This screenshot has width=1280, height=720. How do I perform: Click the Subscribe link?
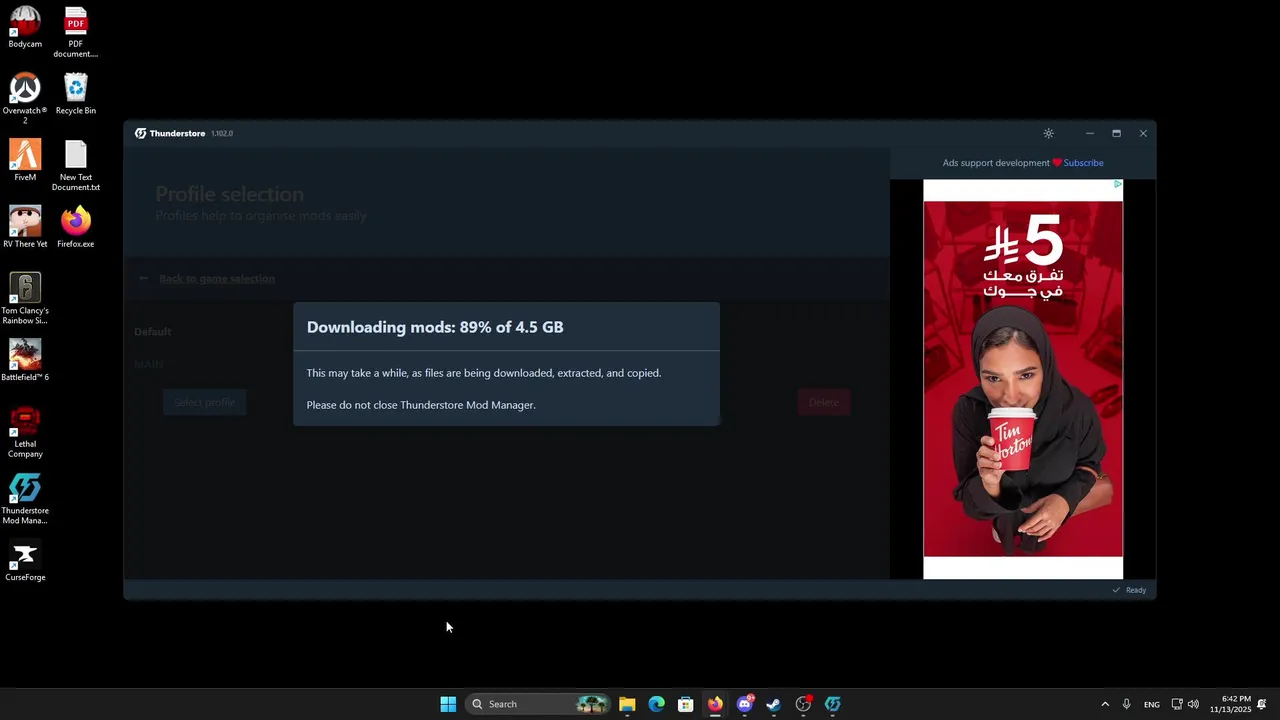point(1083,163)
